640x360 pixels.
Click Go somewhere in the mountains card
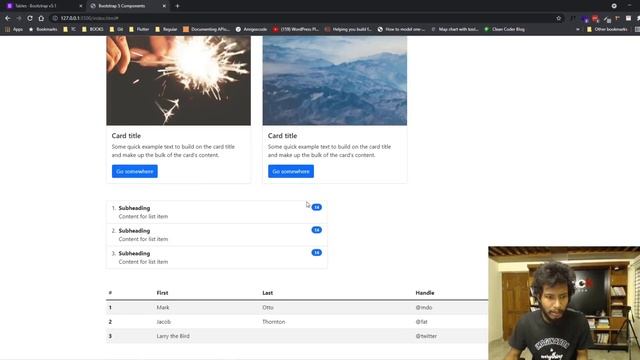(291, 171)
